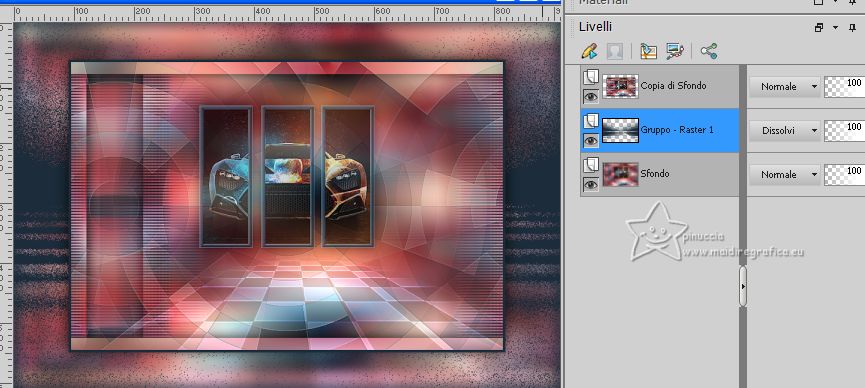Adjust opacity slider of Gruppo - Raster 1
Viewport: 865px width, 388px height.
[x=845, y=130]
